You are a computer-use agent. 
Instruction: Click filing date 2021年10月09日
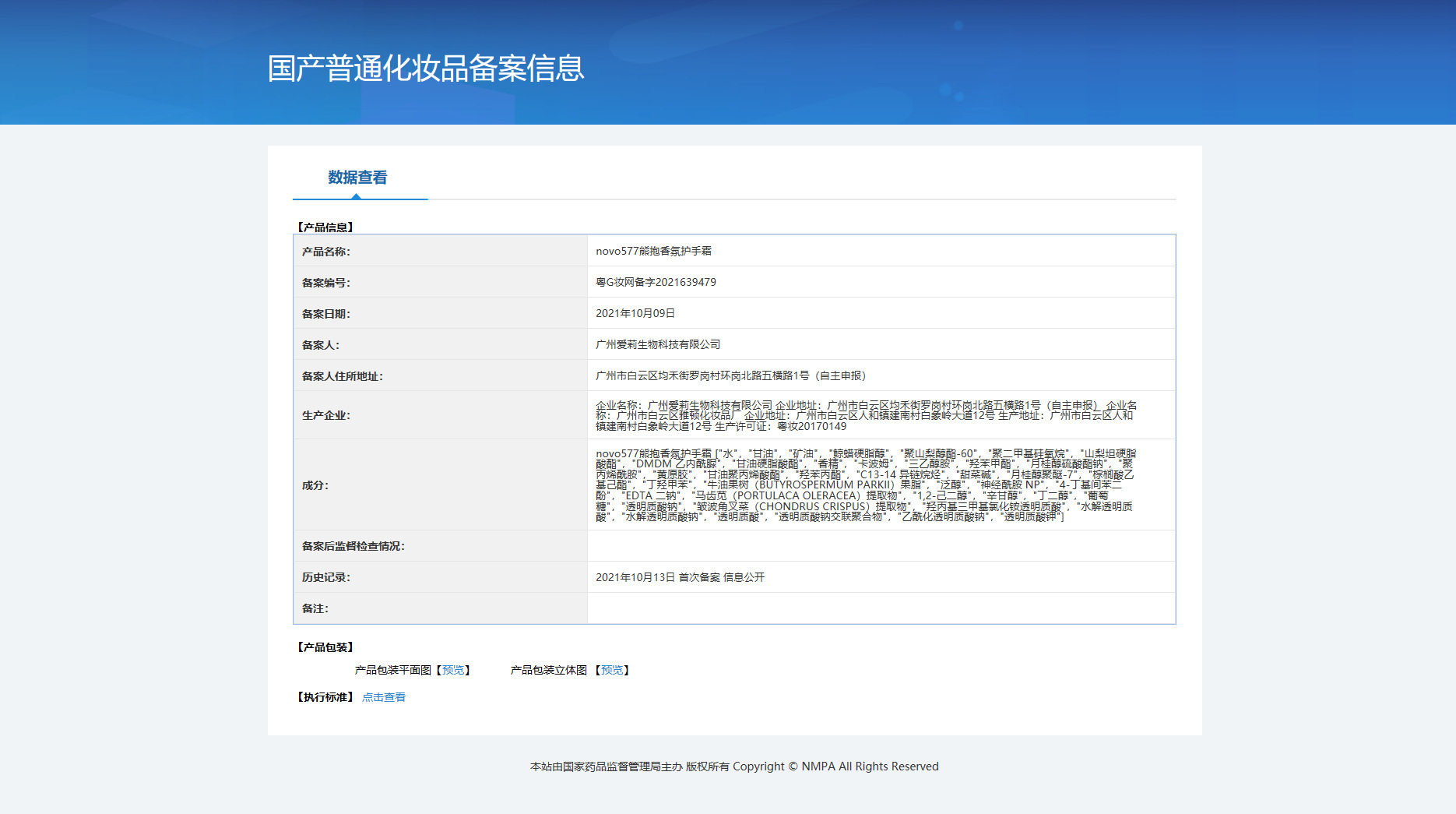click(635, 313)
